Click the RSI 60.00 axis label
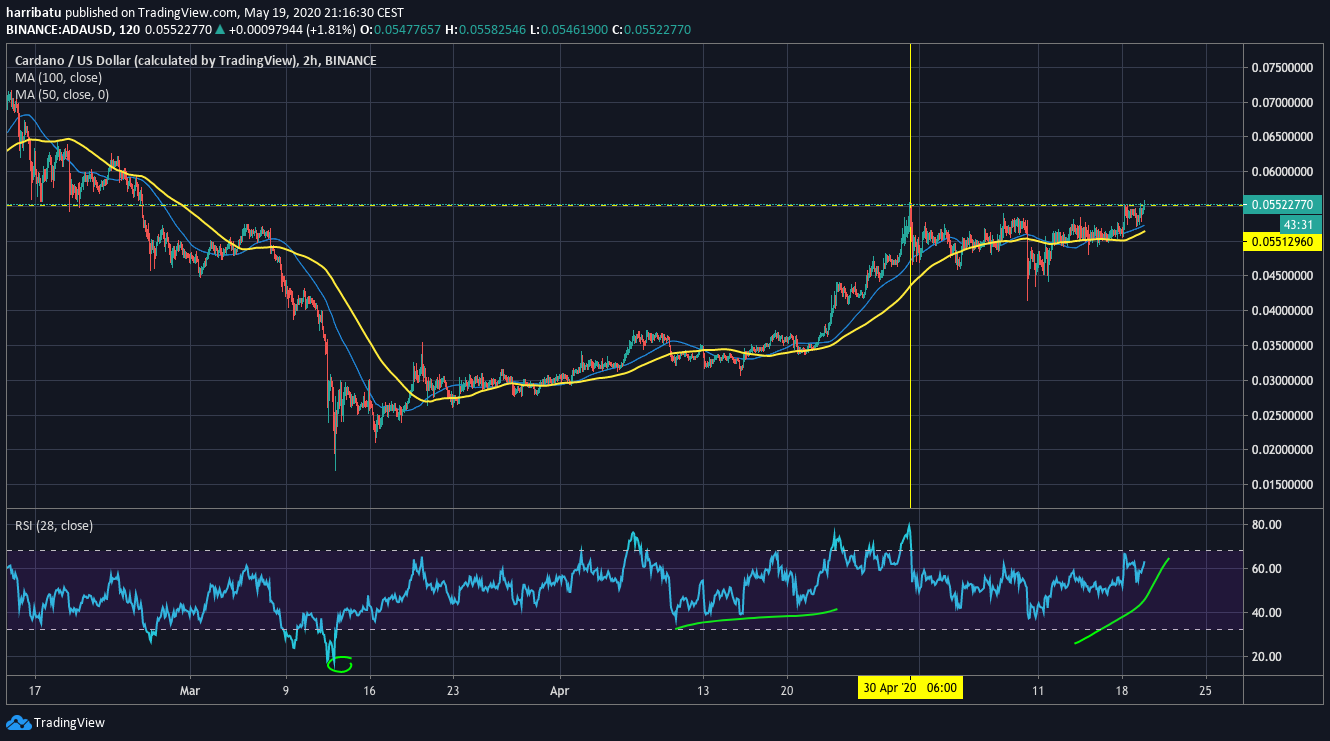Image resolution: width=1330 pixels, height=741 pixels. point(1266,569)
